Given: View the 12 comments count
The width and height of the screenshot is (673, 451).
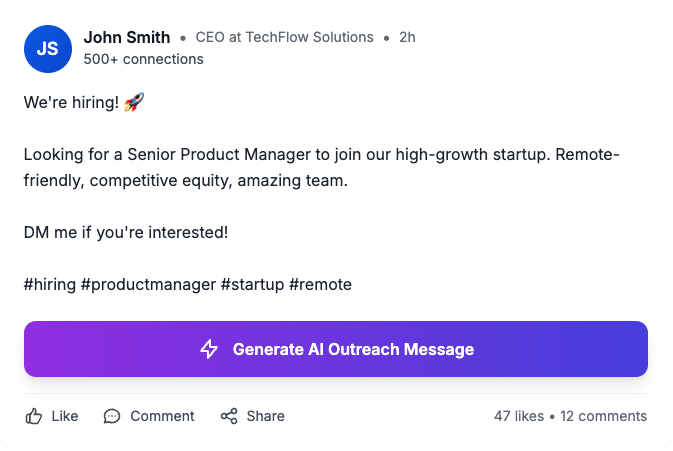Looking at the screenshot, I should (603, 416).
